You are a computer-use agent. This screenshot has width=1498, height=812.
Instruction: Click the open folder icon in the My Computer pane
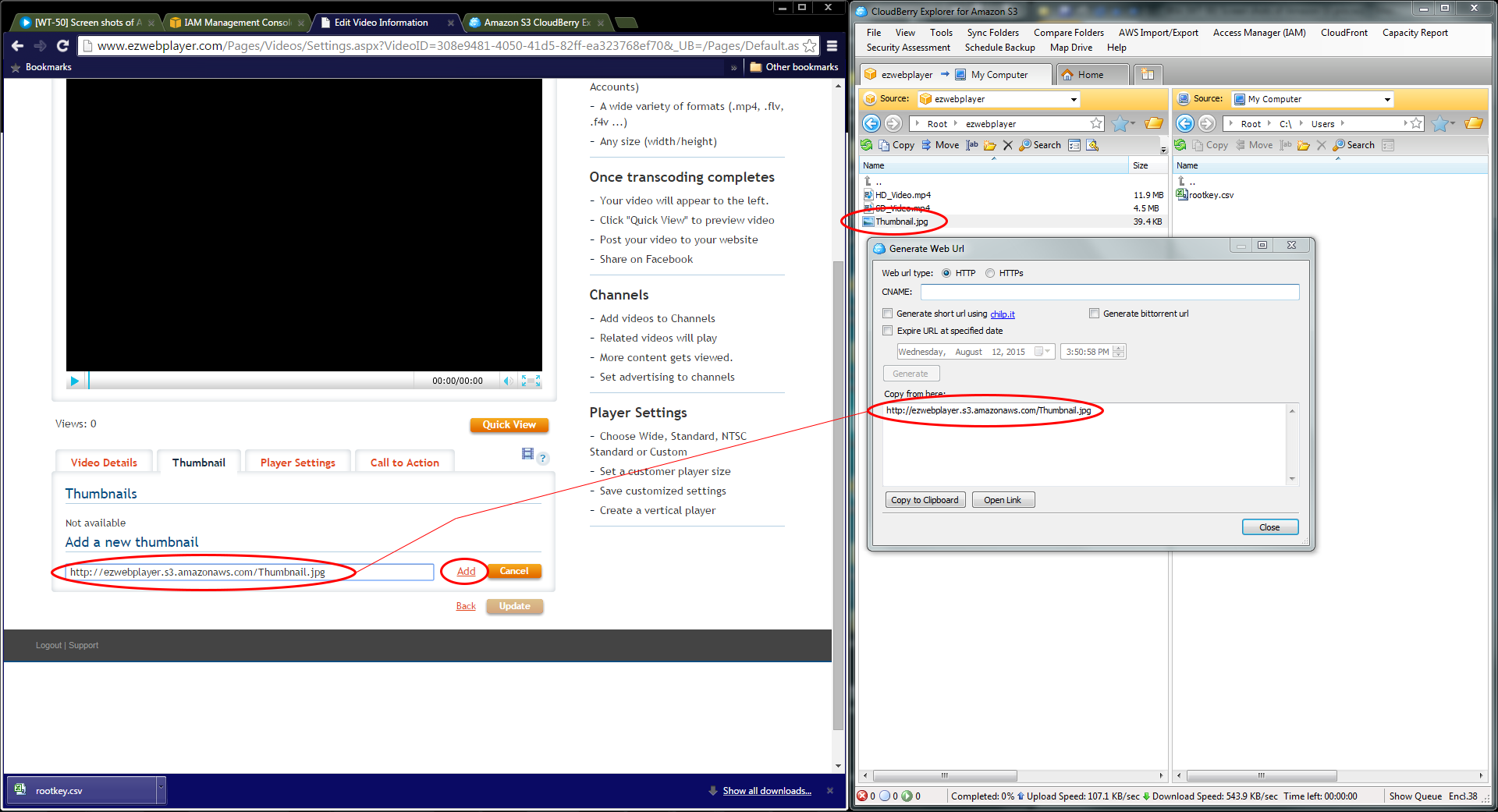[1474, 123]
